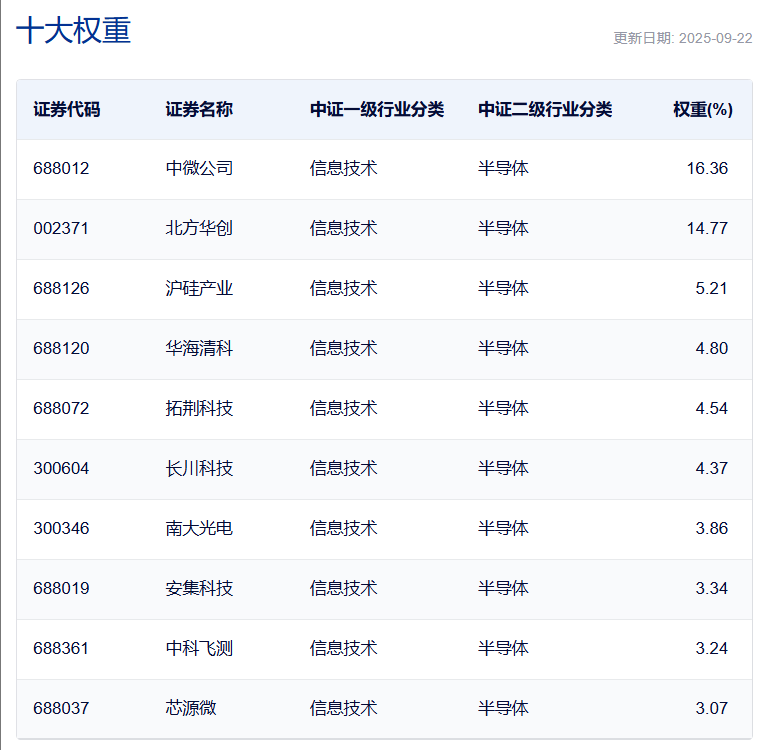Viewport: 759px width, 750px height.
Task: Click the 更新日期: 2025-09-22 text
Action: point(683,38)
